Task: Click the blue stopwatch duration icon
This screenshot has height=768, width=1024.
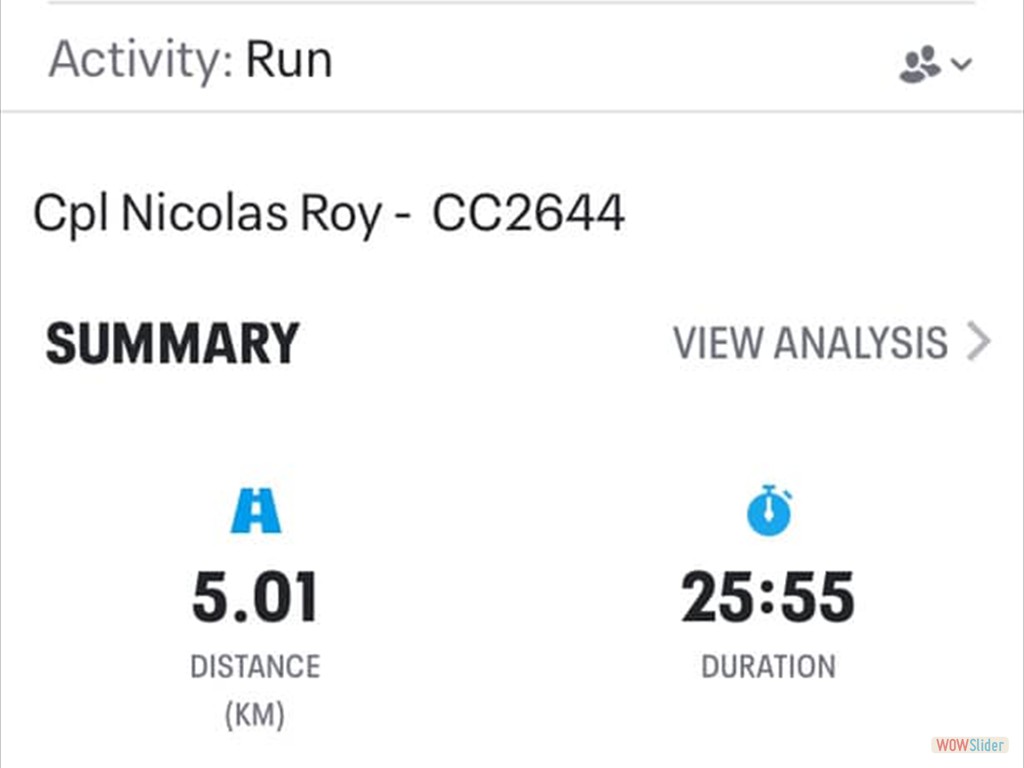Action: 769,510
